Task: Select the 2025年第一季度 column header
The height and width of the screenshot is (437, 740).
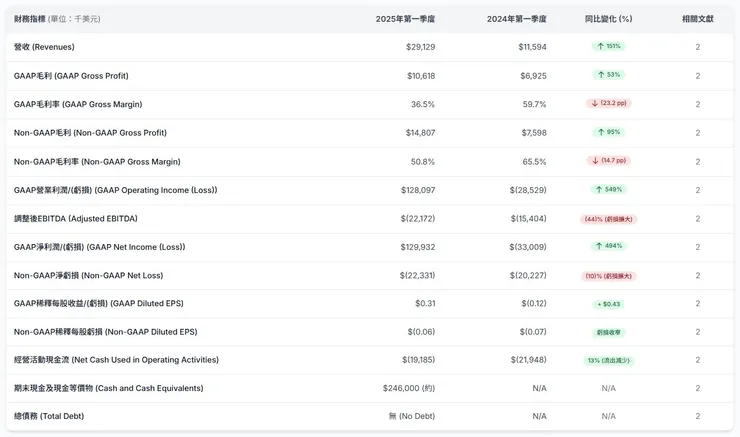Action: click(x=405, y=19)
